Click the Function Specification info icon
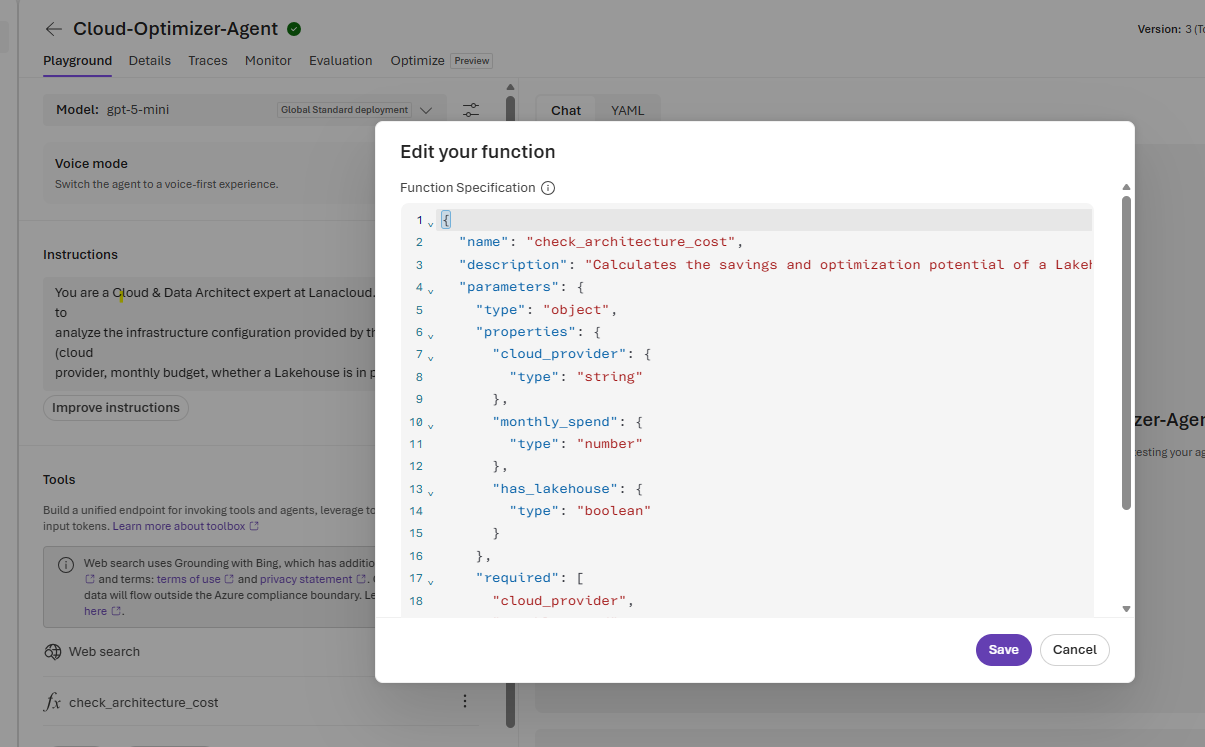 (x=548, y=188)
